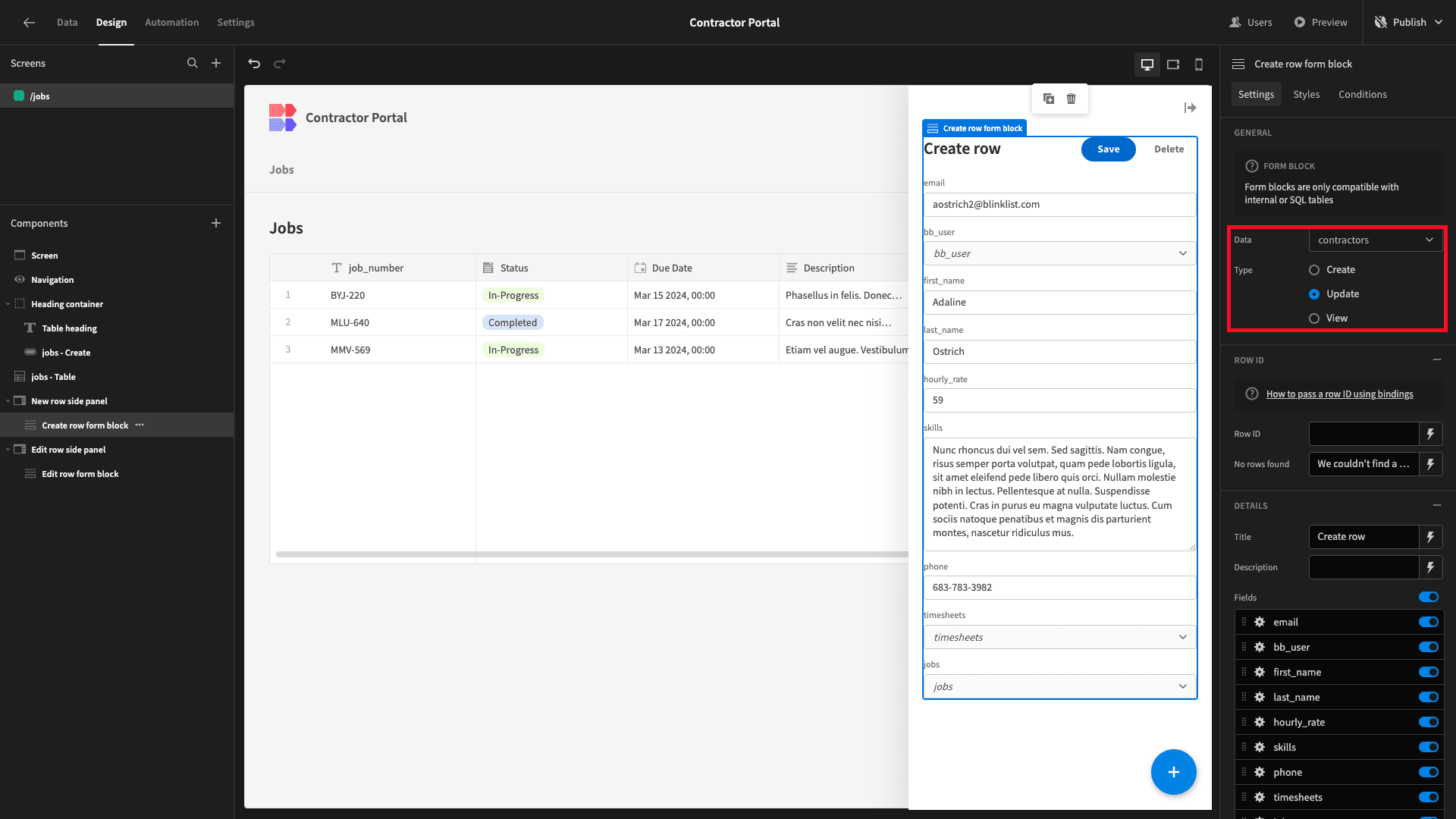Click the Delete button in form

[1169, 149]
